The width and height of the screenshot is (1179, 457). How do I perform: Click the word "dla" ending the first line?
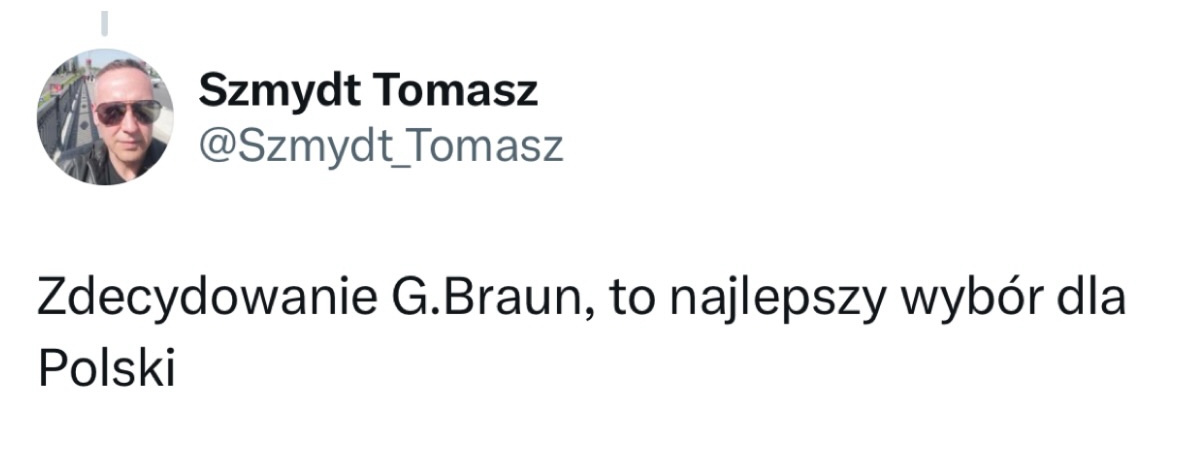click(x=1092, y=300)
